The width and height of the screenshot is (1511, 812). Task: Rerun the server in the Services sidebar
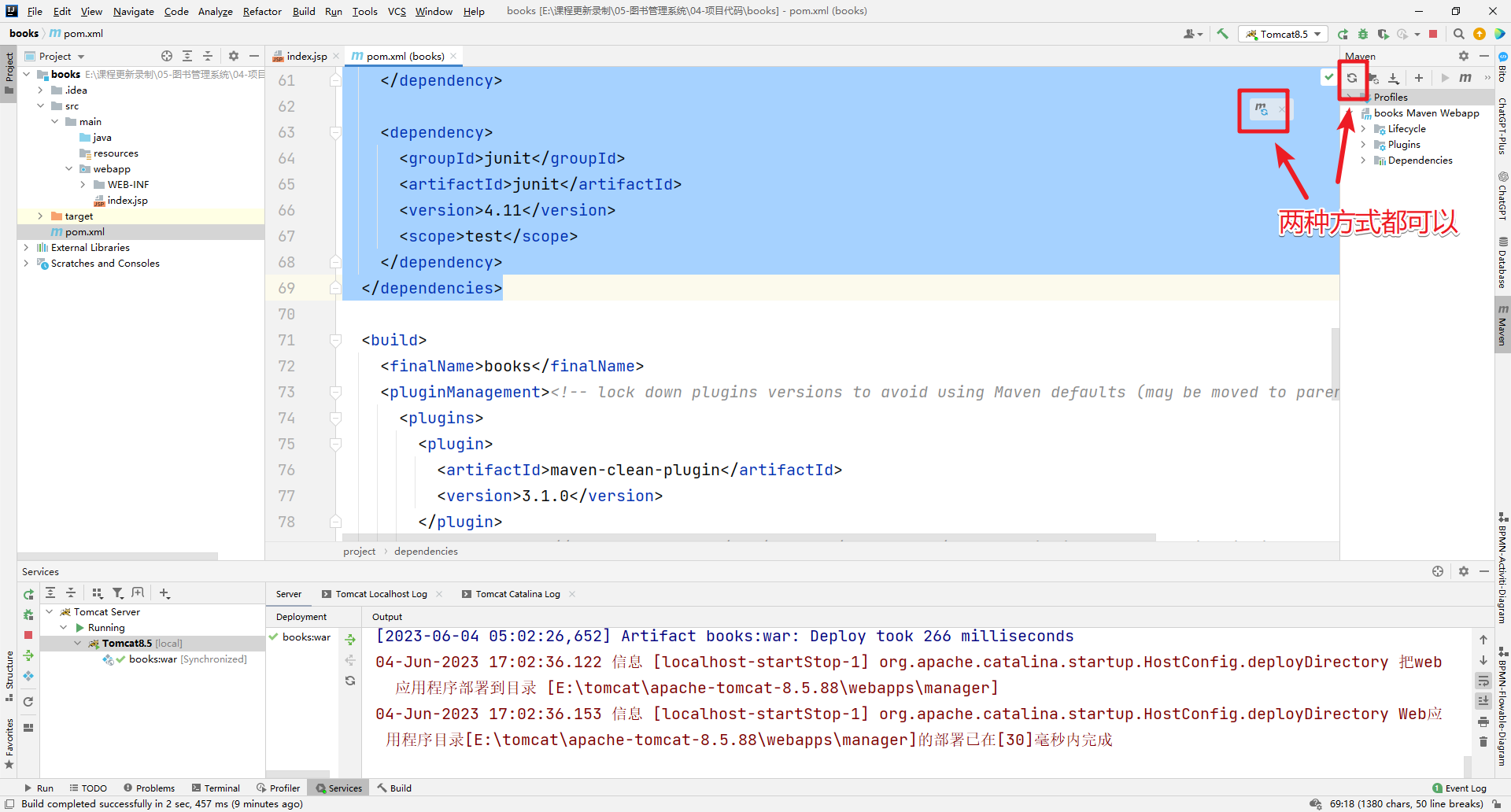[28, 595]
